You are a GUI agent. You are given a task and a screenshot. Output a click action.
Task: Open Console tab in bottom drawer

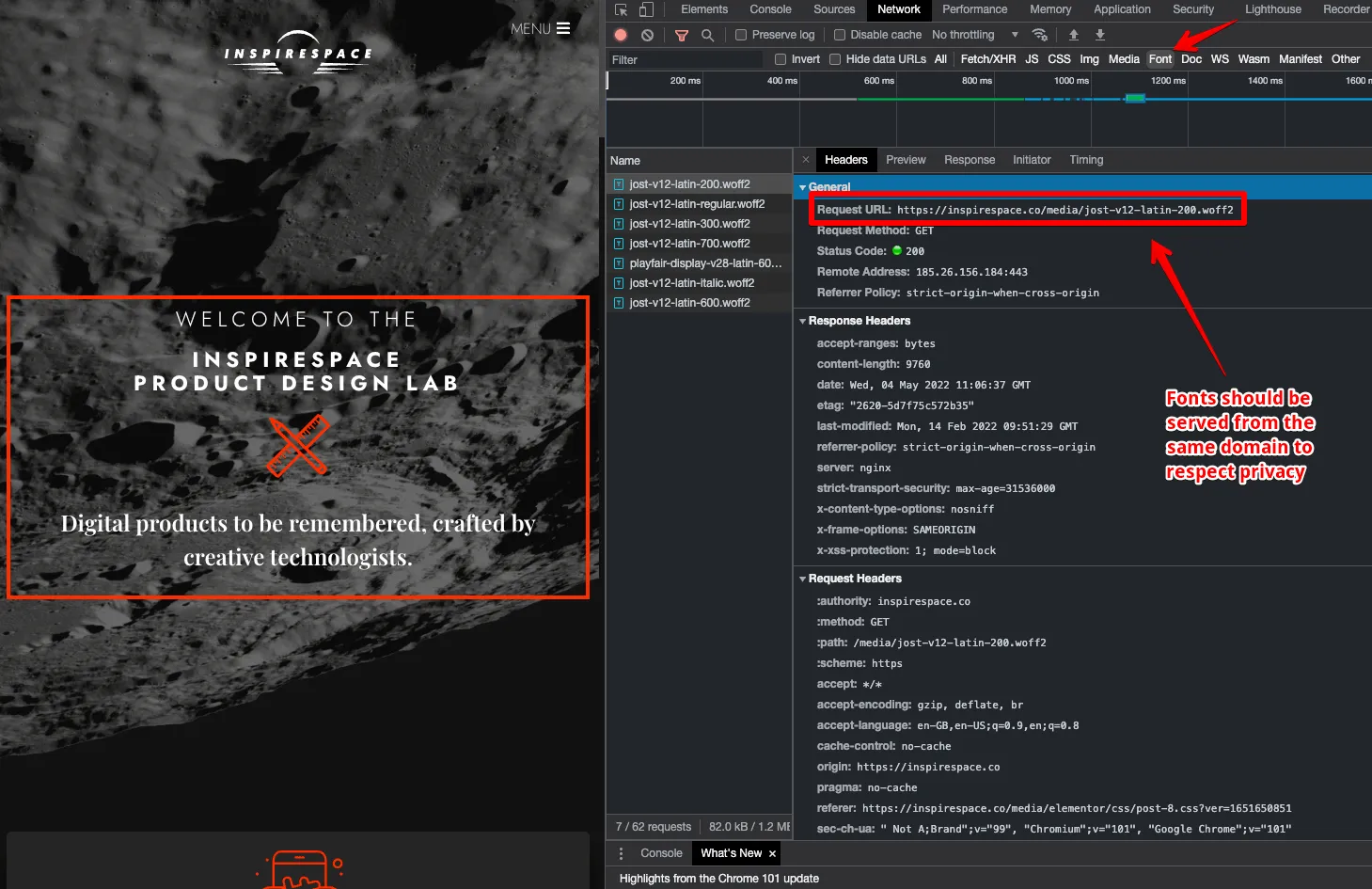661,853
